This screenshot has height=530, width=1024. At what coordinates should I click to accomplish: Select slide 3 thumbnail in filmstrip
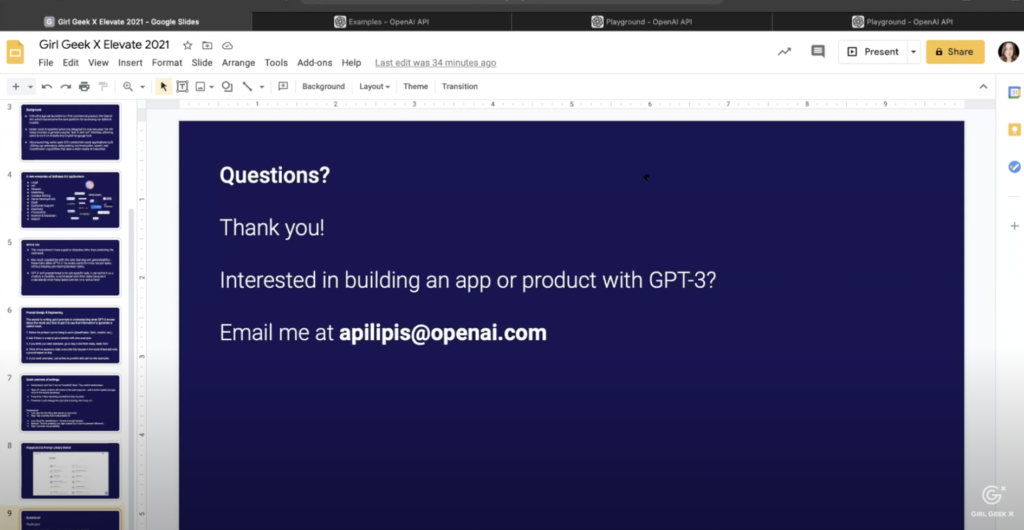[x=71, y=132]
